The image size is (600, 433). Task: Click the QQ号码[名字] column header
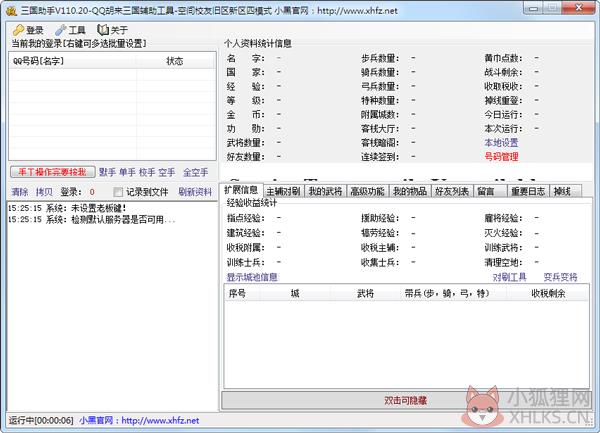(x=73, y=61)
